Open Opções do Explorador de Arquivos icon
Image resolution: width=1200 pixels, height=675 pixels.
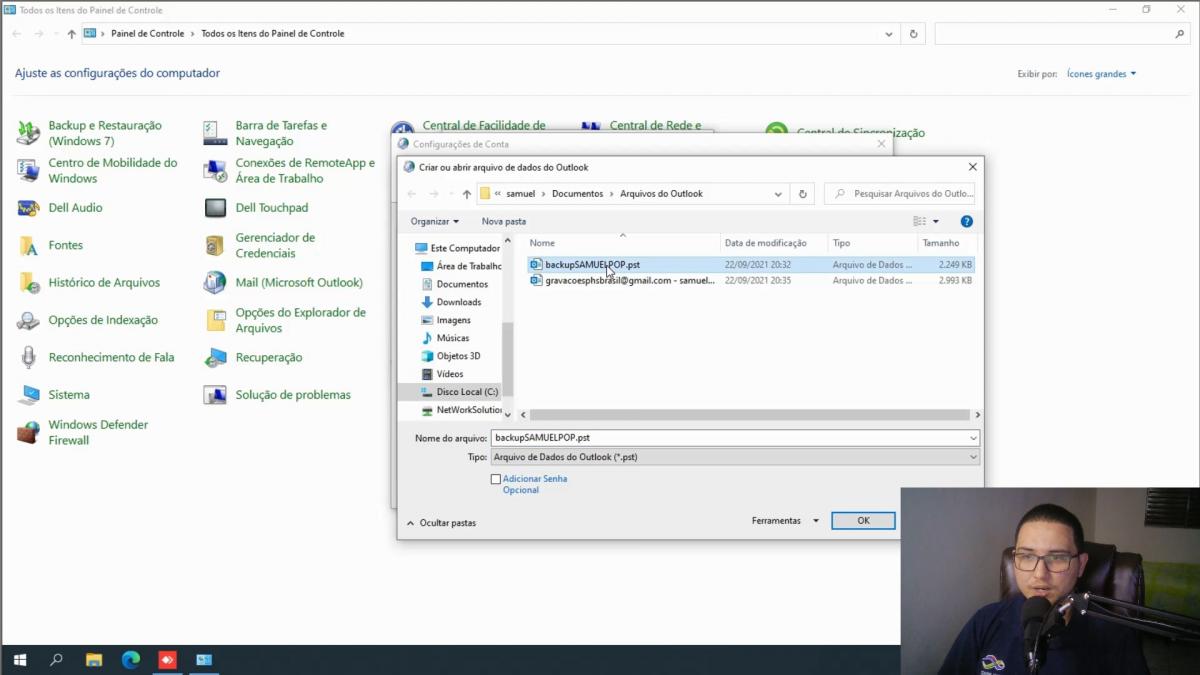click(x=215, y=320)
